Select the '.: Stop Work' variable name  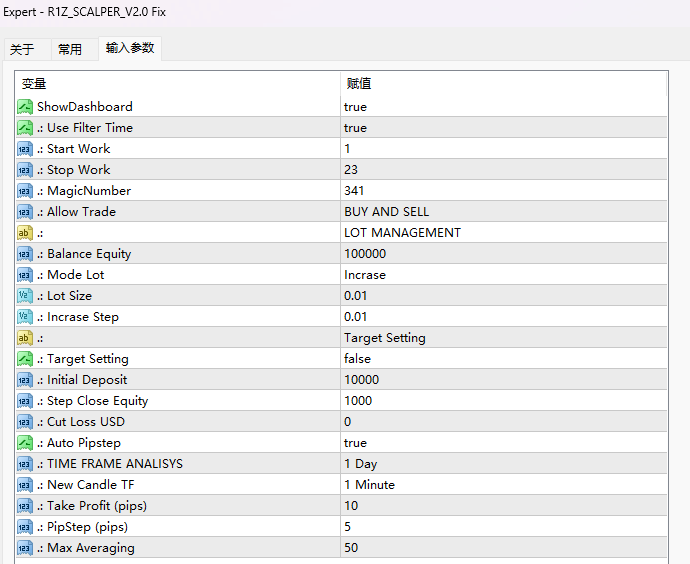tap(73, 170)
